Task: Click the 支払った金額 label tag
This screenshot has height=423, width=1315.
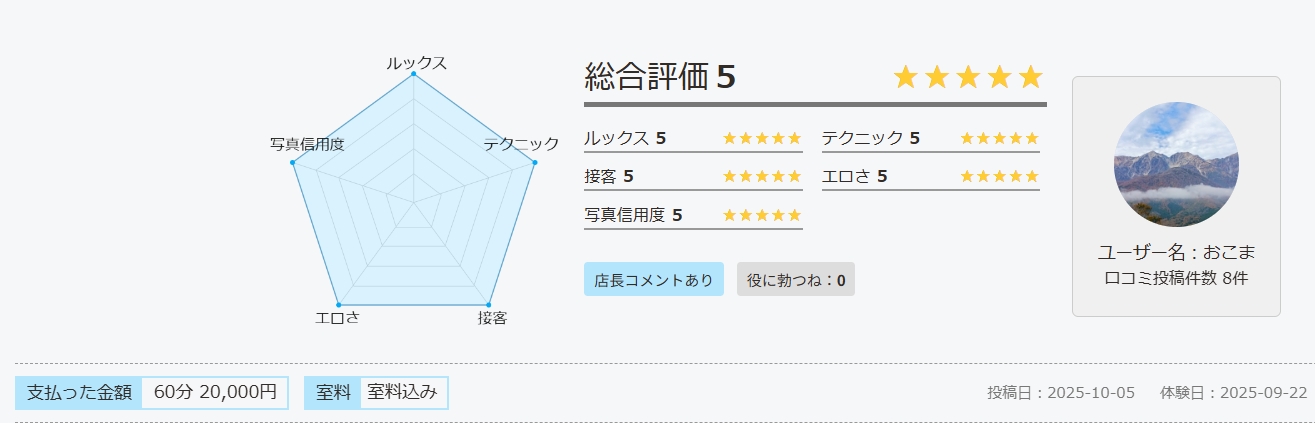Action: [x=79, y=392]
